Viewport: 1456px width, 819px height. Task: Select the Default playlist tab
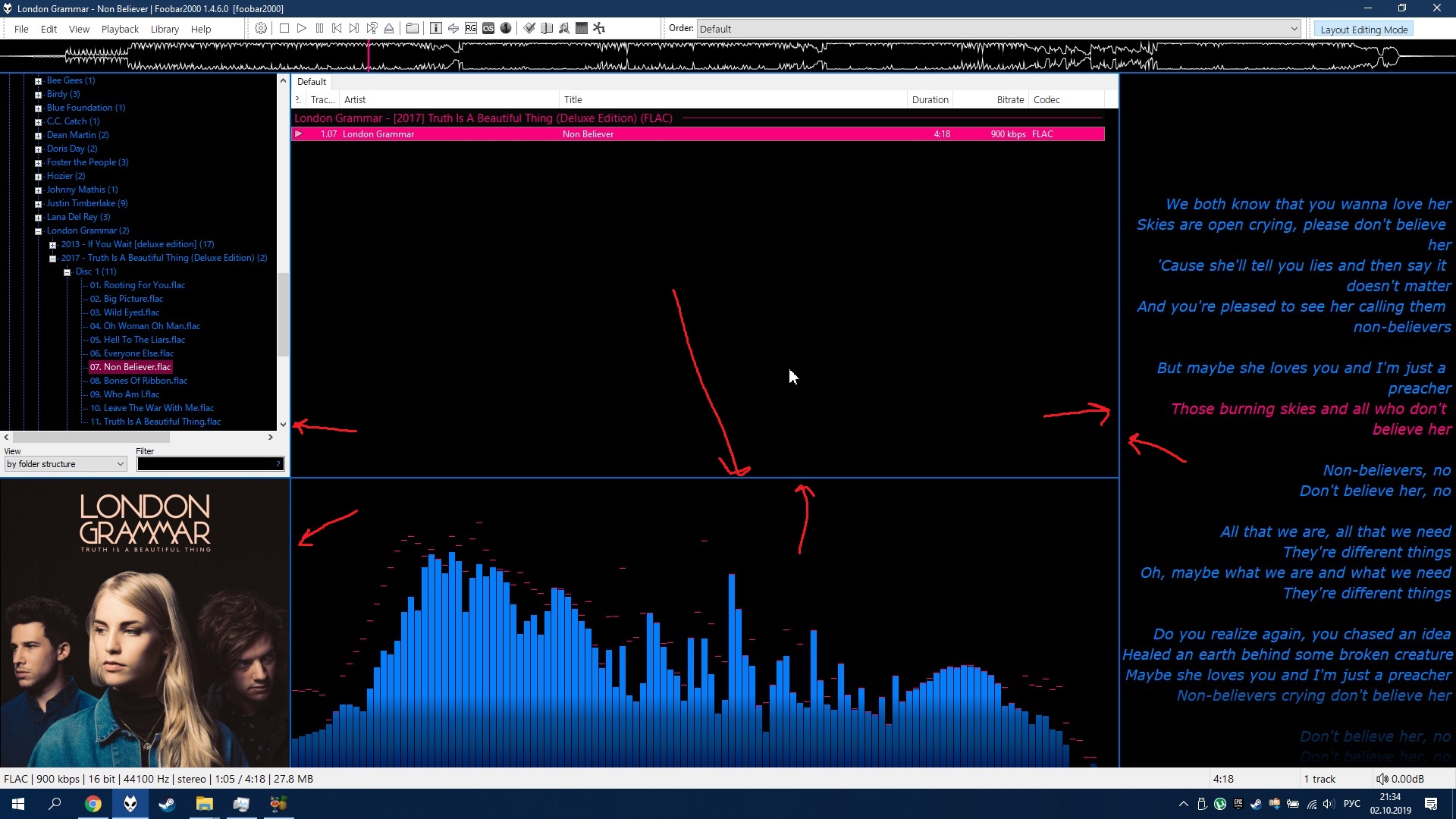312,82
